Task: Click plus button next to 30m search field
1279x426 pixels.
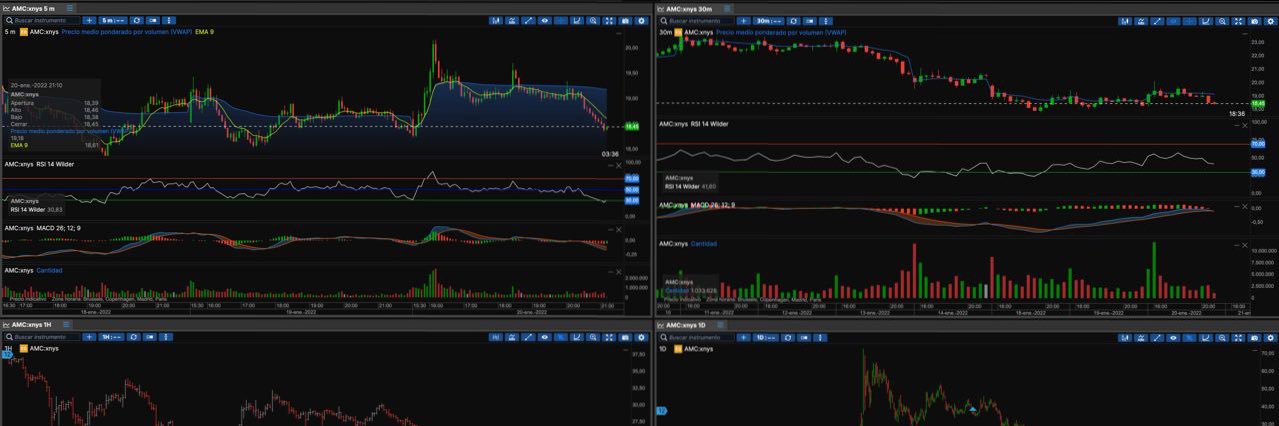Action: click(x=744, y=20)
